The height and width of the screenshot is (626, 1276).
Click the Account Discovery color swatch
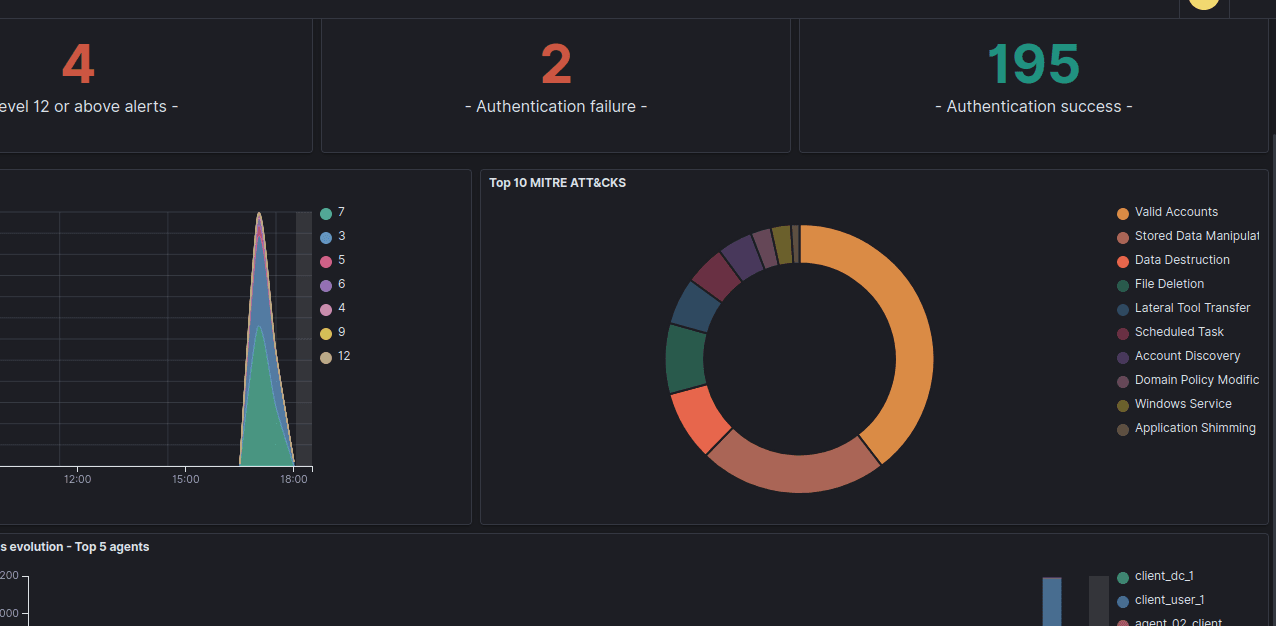(x=1122, y=356)
